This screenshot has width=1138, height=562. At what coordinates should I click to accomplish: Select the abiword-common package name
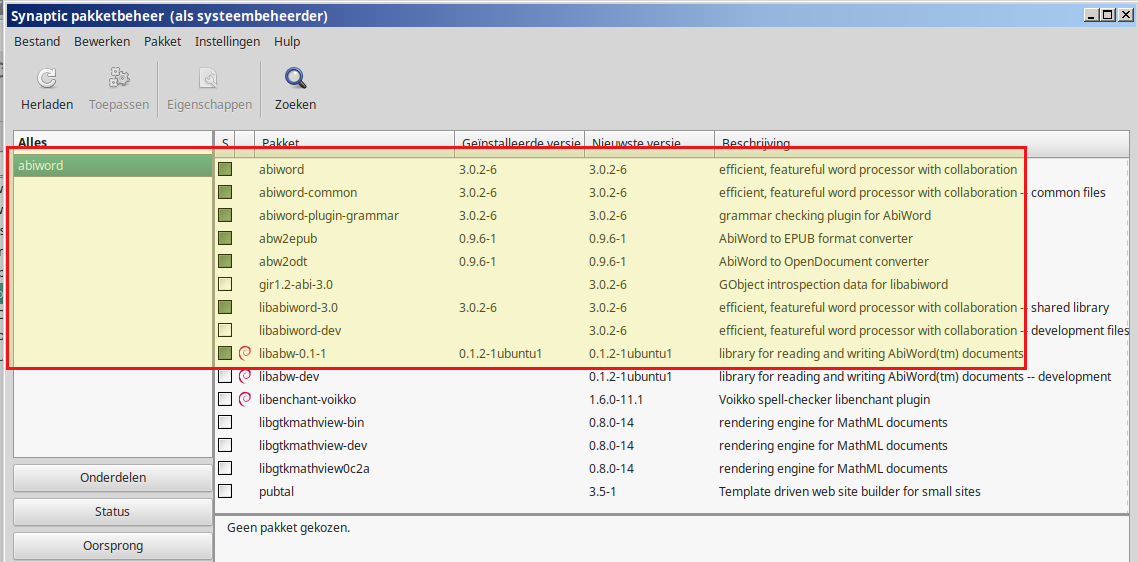coord(308,192)
